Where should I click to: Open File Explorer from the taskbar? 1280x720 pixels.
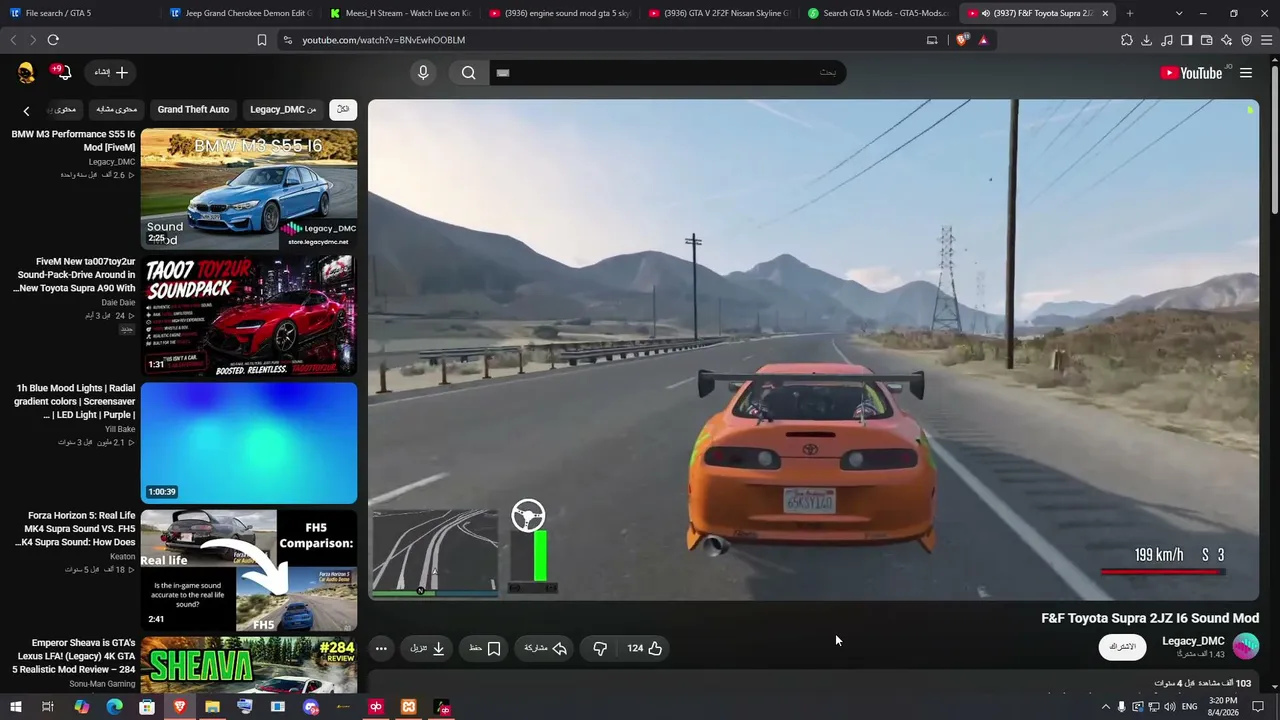coord(212,707)
